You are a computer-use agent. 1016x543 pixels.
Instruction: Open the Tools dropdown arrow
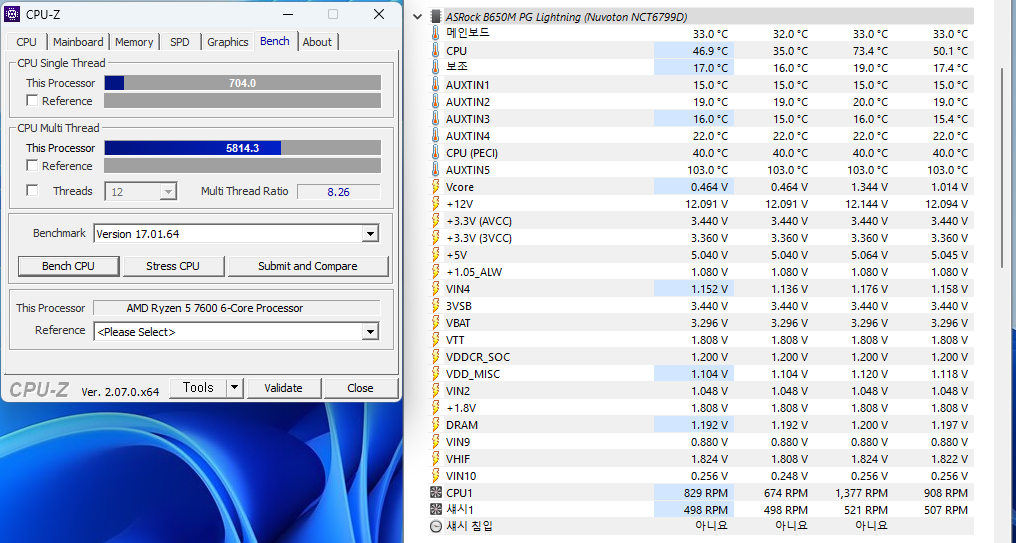click(235, 387)
